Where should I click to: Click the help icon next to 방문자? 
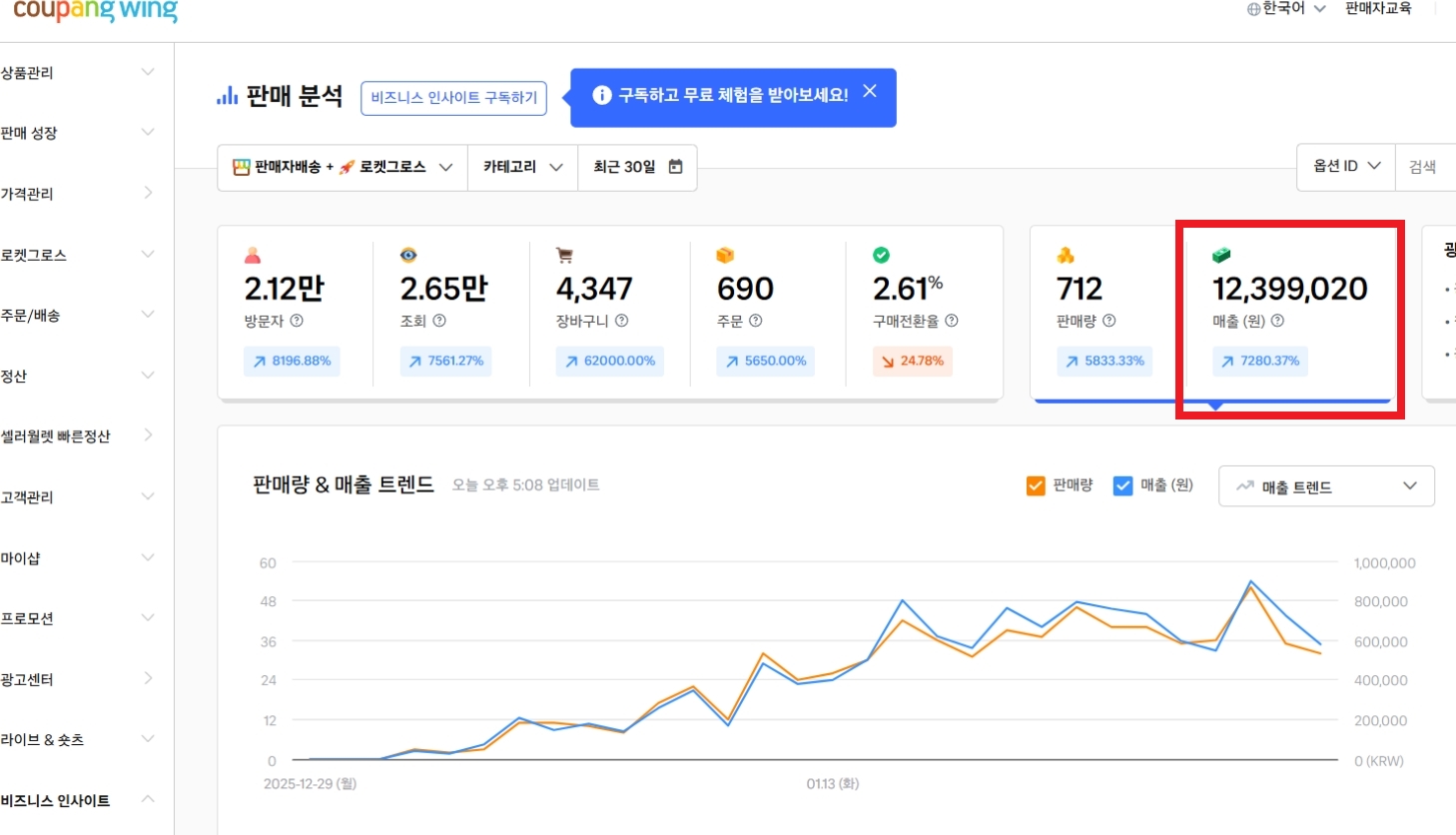[x=297, y=321]
